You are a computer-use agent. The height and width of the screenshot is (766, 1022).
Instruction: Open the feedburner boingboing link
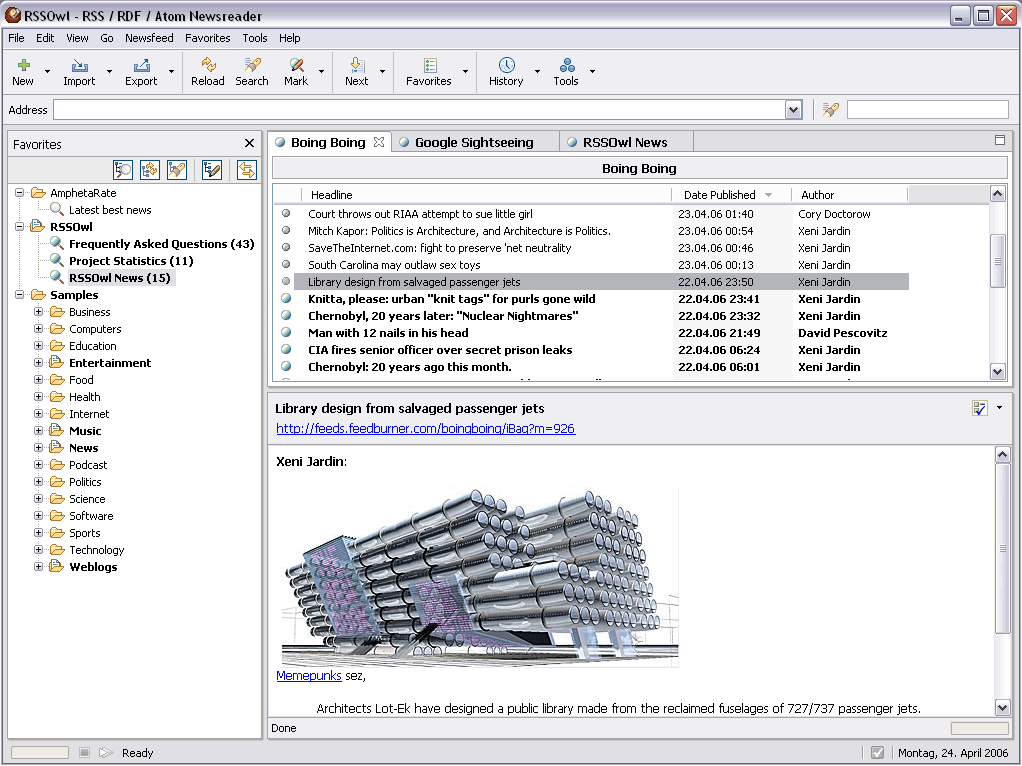[425, 429]
